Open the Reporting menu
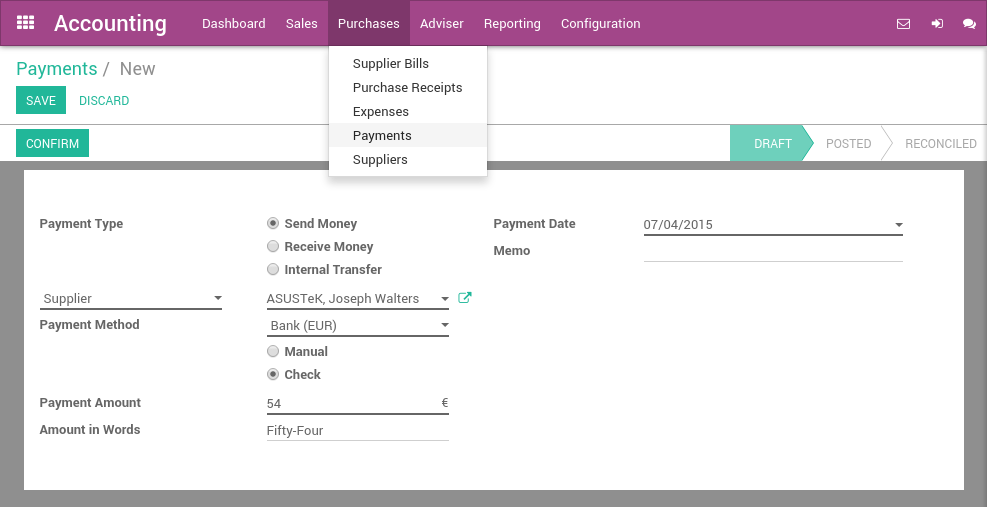 (512, 24)
